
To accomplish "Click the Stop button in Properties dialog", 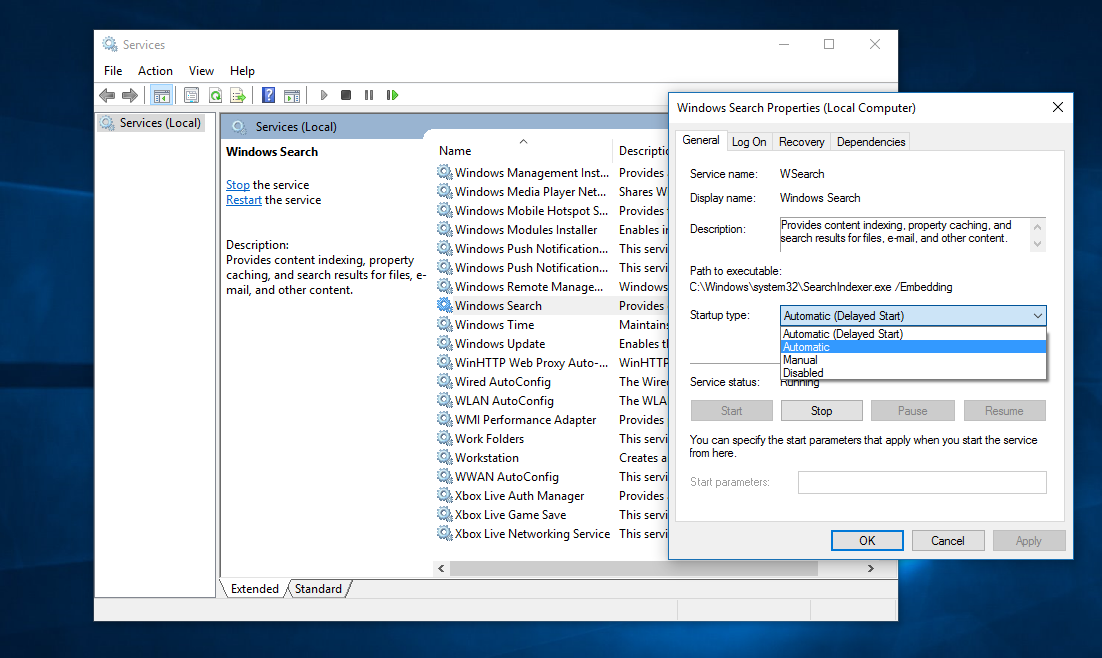I will (822, 411).
